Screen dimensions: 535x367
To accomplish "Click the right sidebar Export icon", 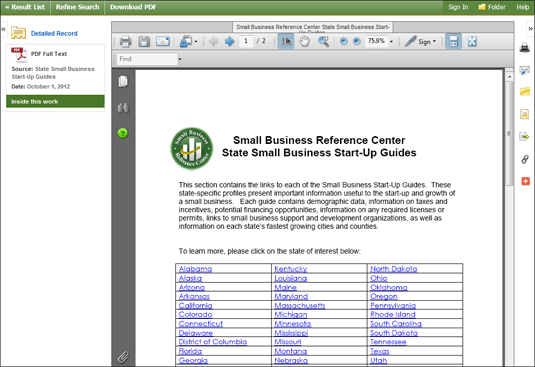I will tap(524, 137).
